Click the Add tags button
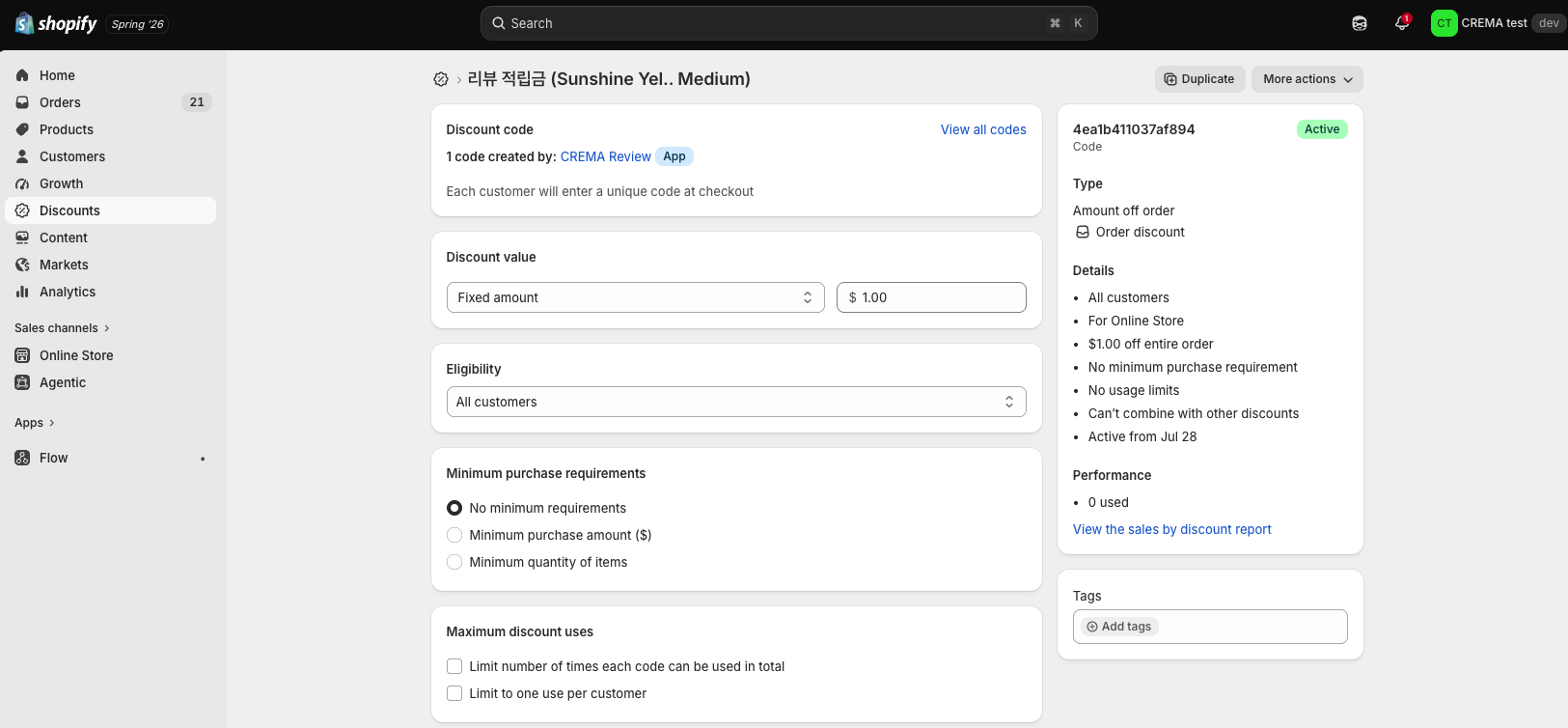The image size is (1568, 728). [1119, 627]
